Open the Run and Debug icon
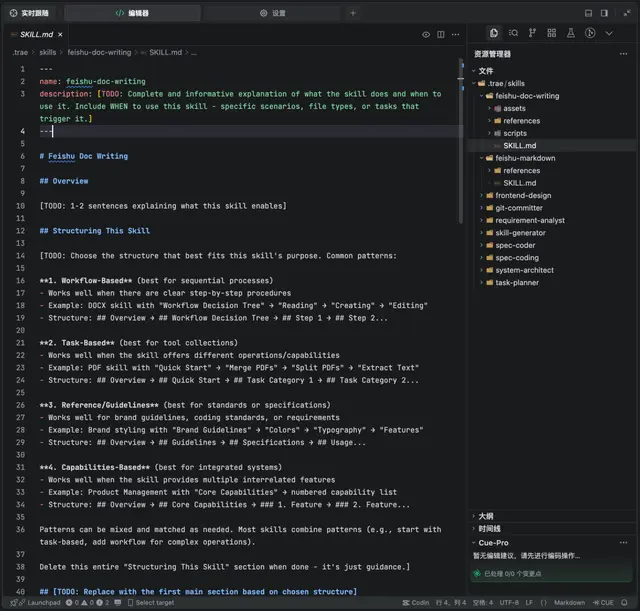This screenshot has height=611, width=640. point(590,33)
